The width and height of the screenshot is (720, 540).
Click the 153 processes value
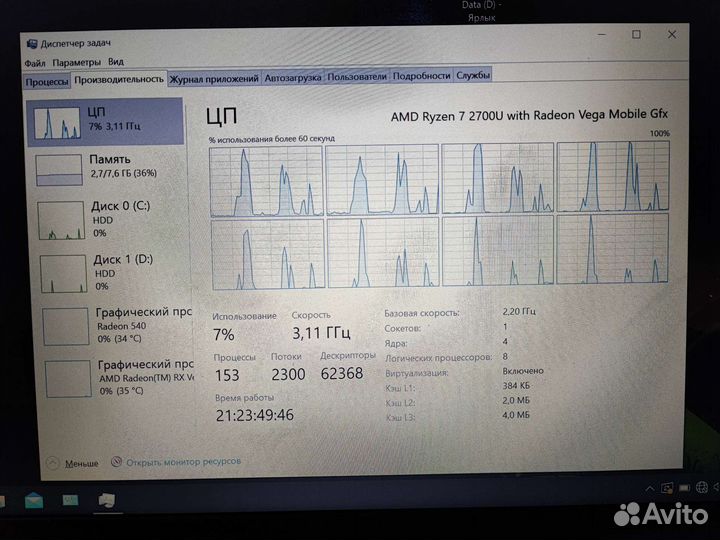pos(227,375)
